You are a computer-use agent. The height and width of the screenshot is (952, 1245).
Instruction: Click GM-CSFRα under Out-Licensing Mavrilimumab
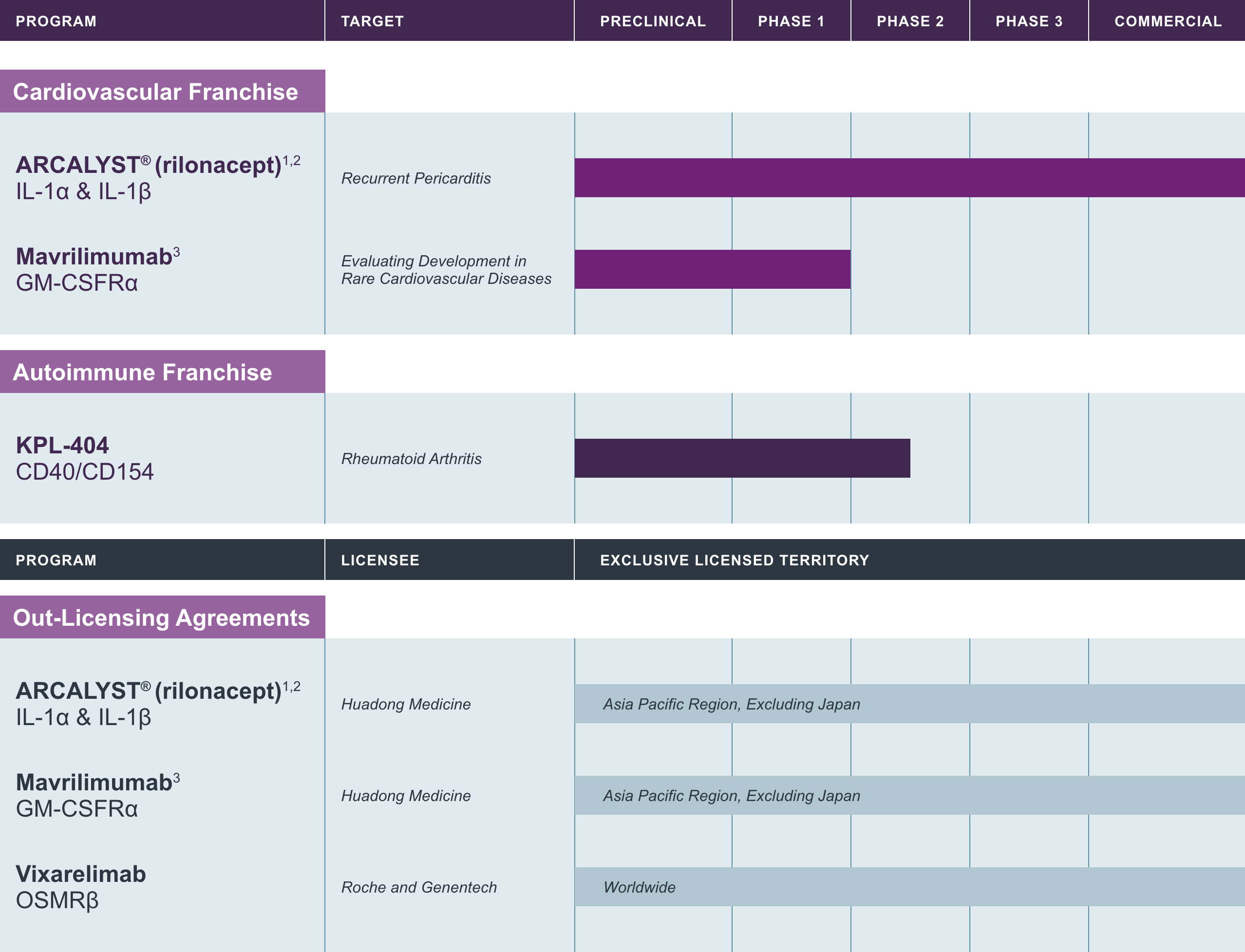coord(76,809)
